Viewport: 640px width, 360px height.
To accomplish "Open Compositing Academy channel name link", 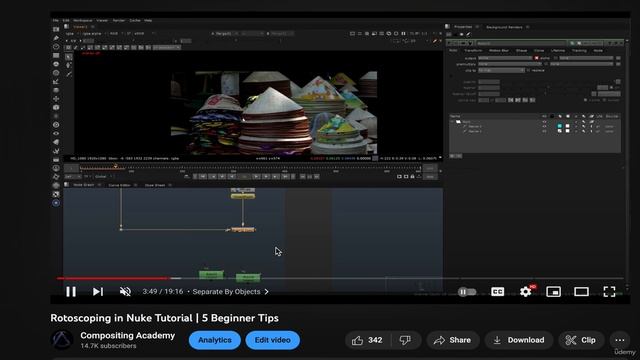I will (127, 336).
